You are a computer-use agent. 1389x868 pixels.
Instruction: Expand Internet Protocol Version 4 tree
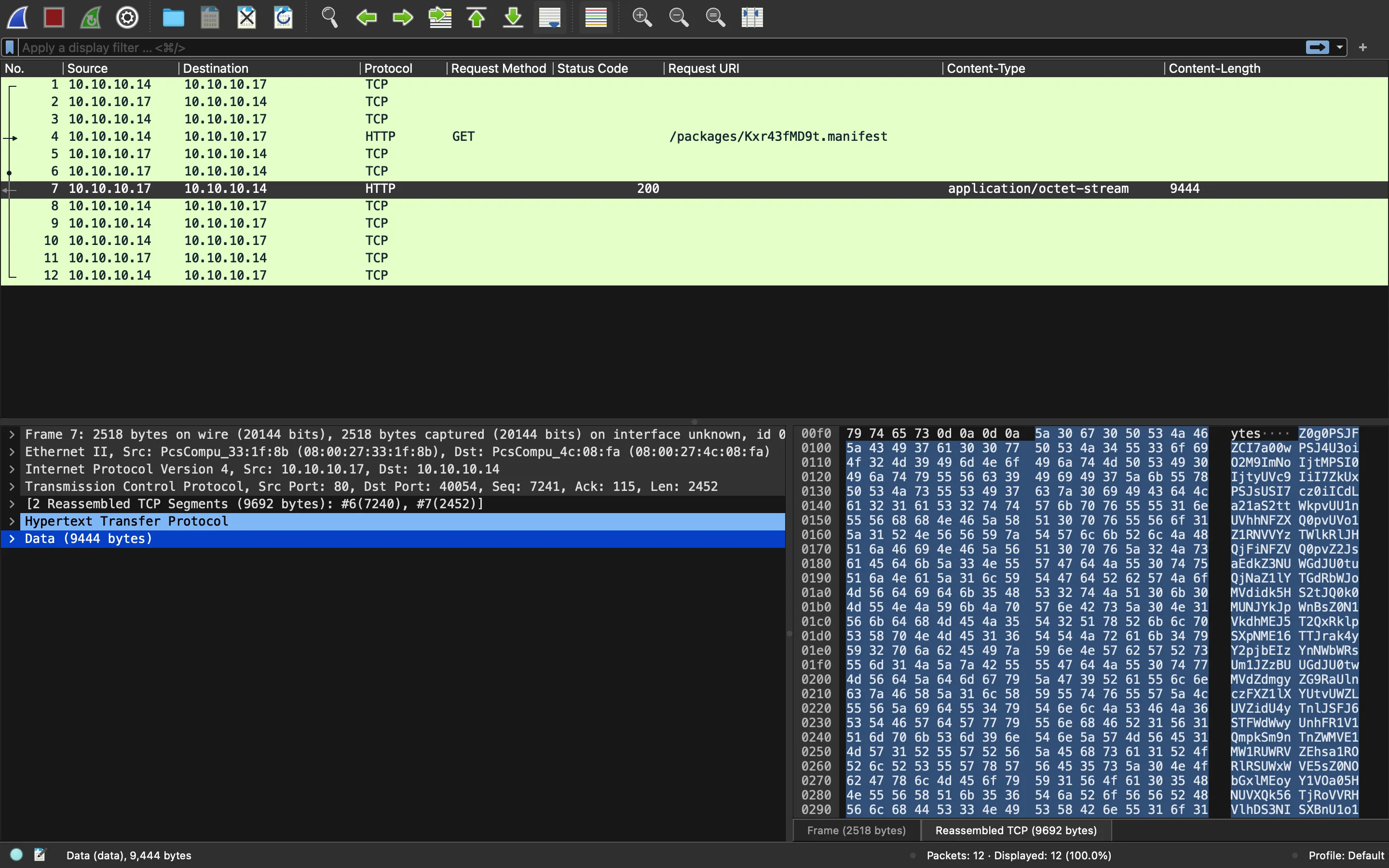12,469
